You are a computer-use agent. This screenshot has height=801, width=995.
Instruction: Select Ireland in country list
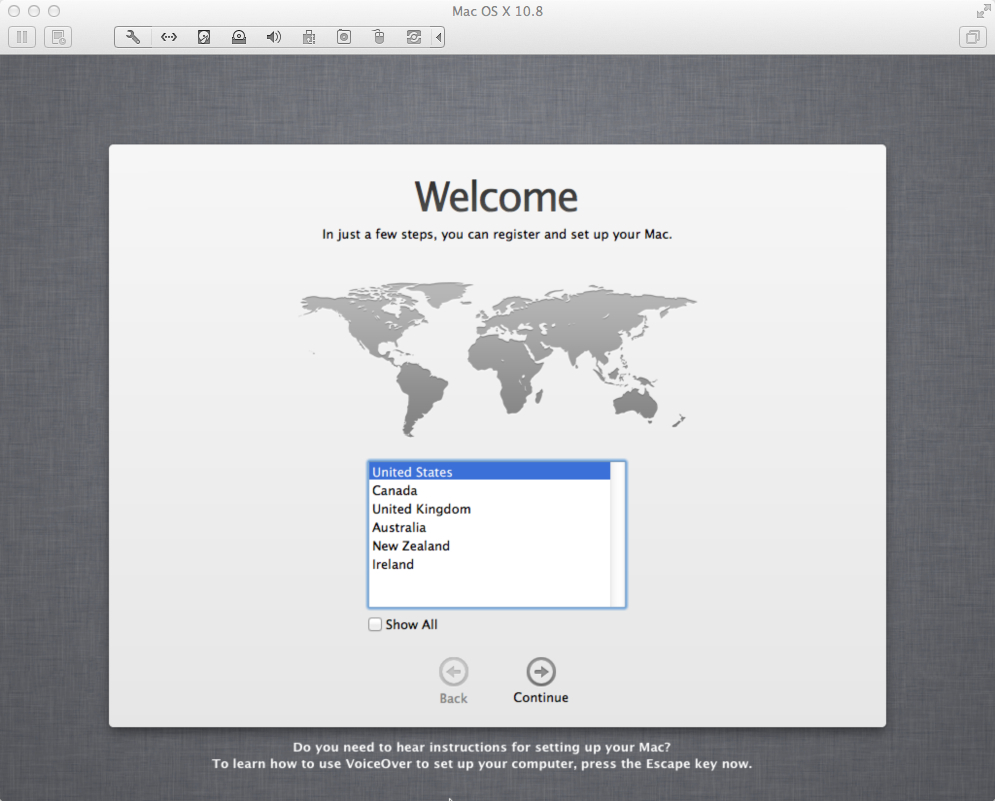(x=489, y=564)
